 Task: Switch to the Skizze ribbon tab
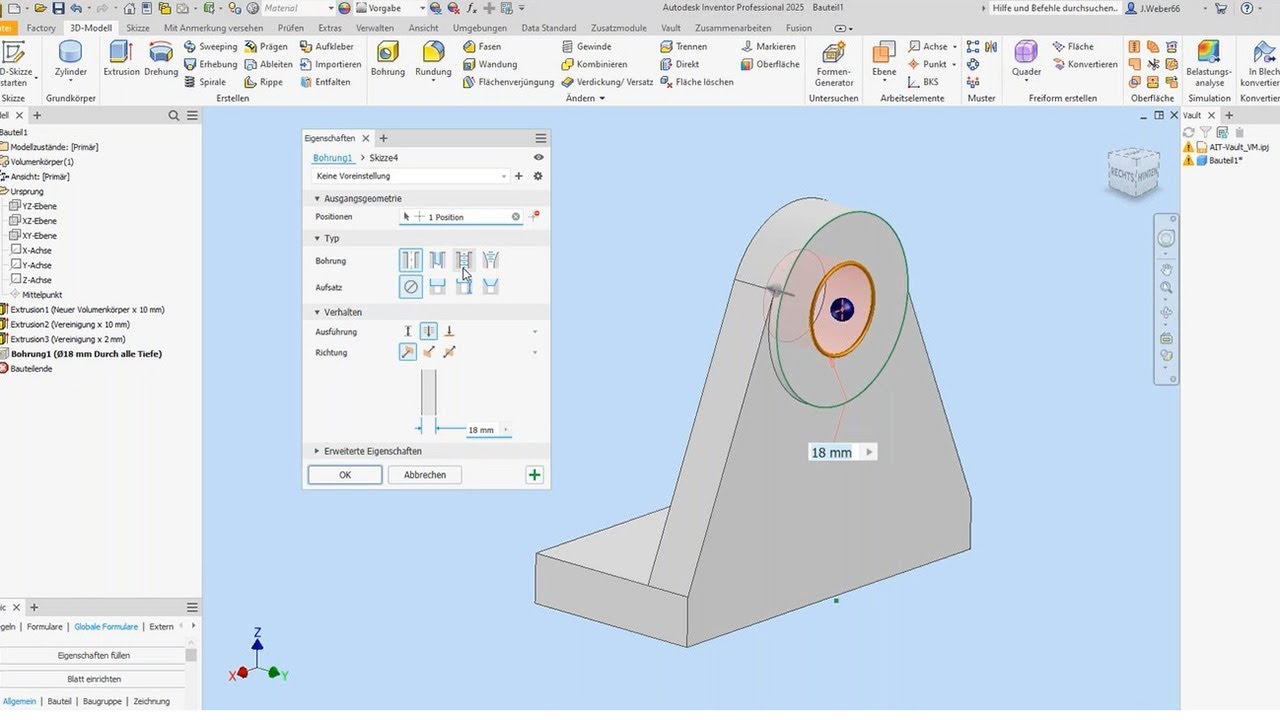[138, 28]
